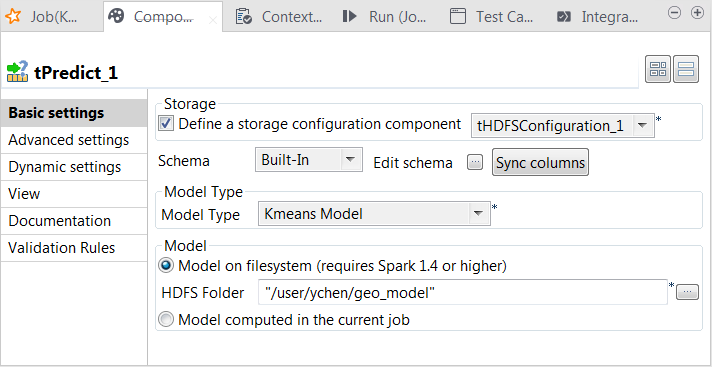Open the Schema Built-In dropdown
The image size is (712, 367).
pos(309,159)
